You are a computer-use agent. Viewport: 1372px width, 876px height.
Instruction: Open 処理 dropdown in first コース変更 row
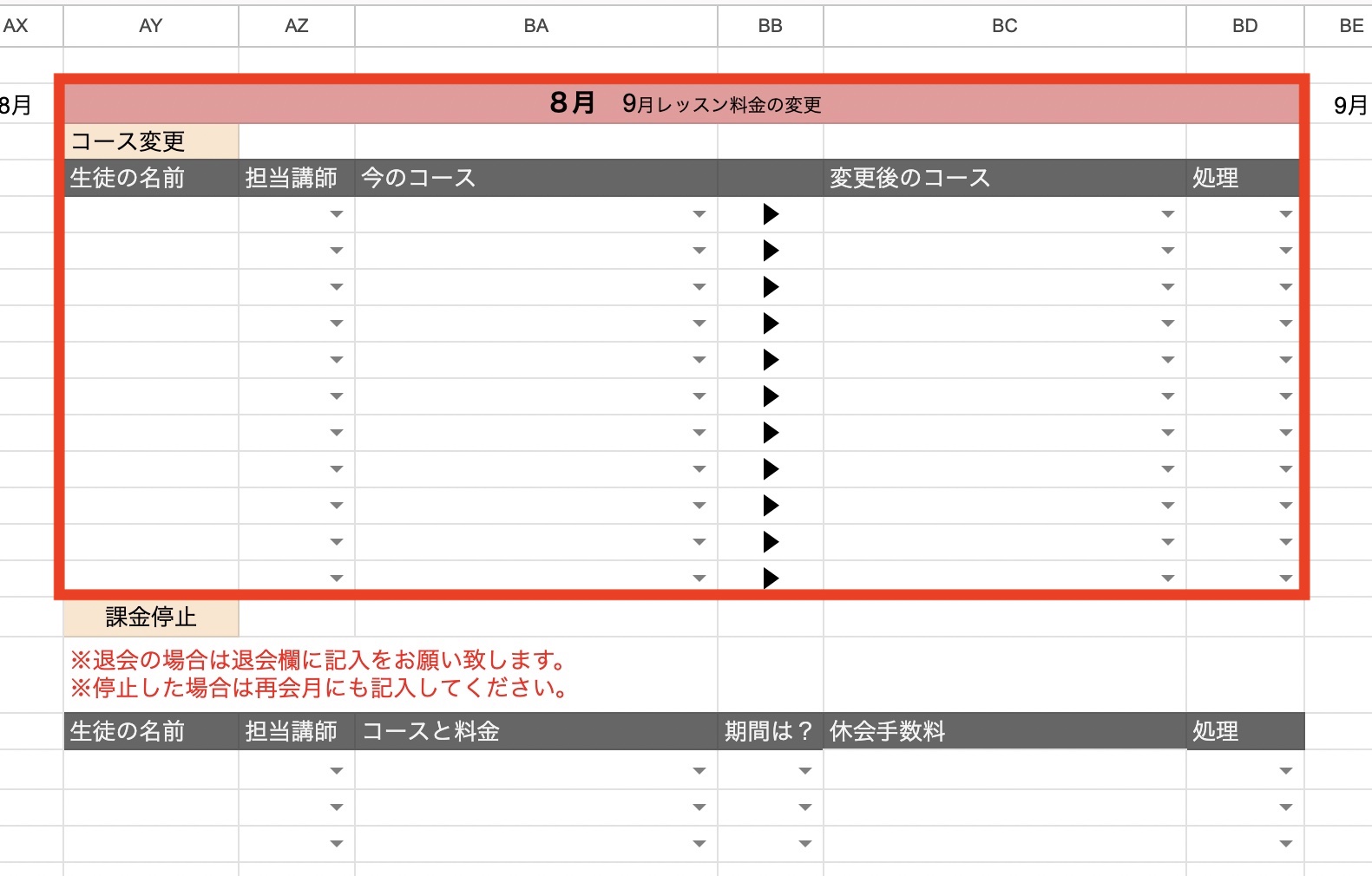click(1285, 214)
